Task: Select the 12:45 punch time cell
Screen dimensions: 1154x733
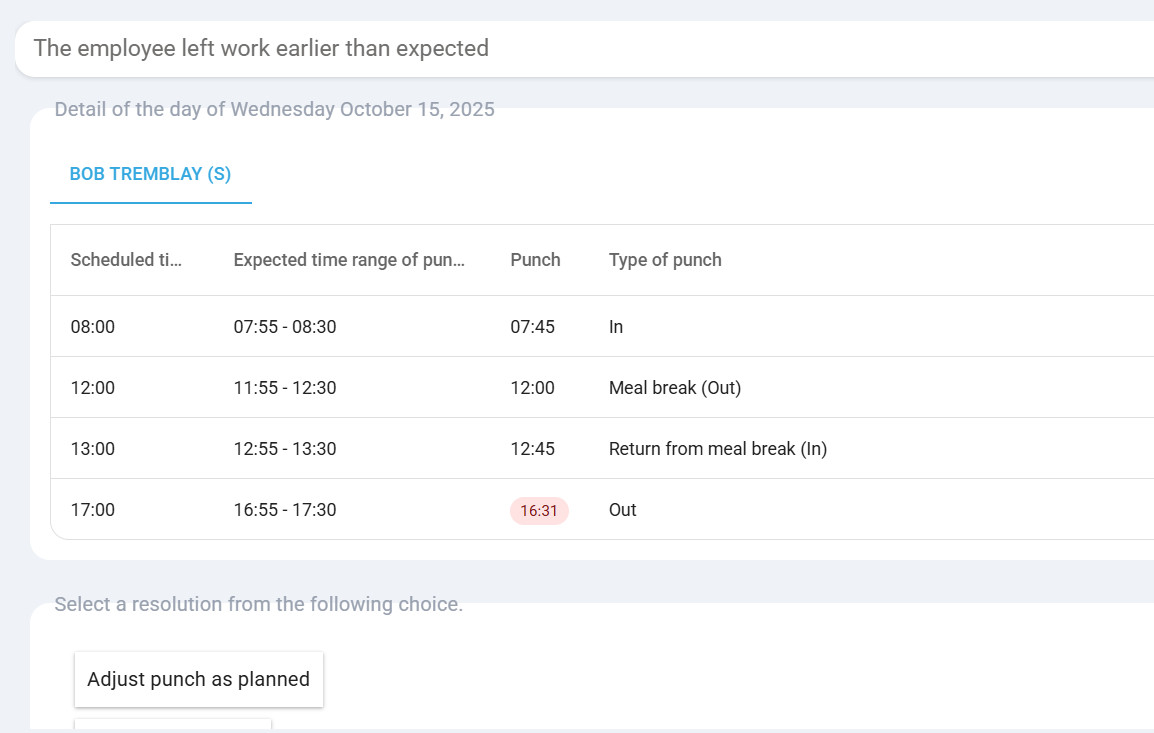Action: pos(532,449)
